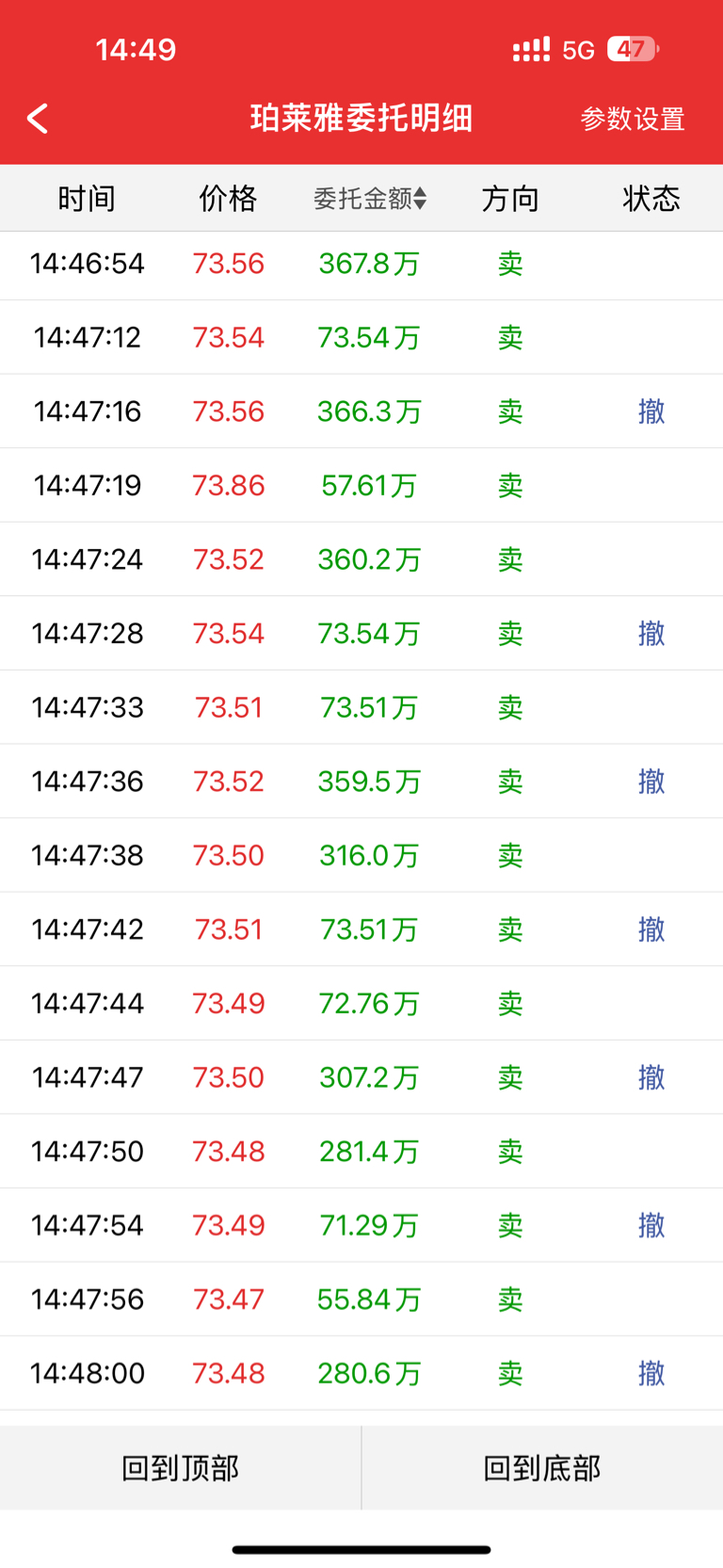Tap the battery indicator in status bar
723x1568 pixels.
click(x=632, y=49)
